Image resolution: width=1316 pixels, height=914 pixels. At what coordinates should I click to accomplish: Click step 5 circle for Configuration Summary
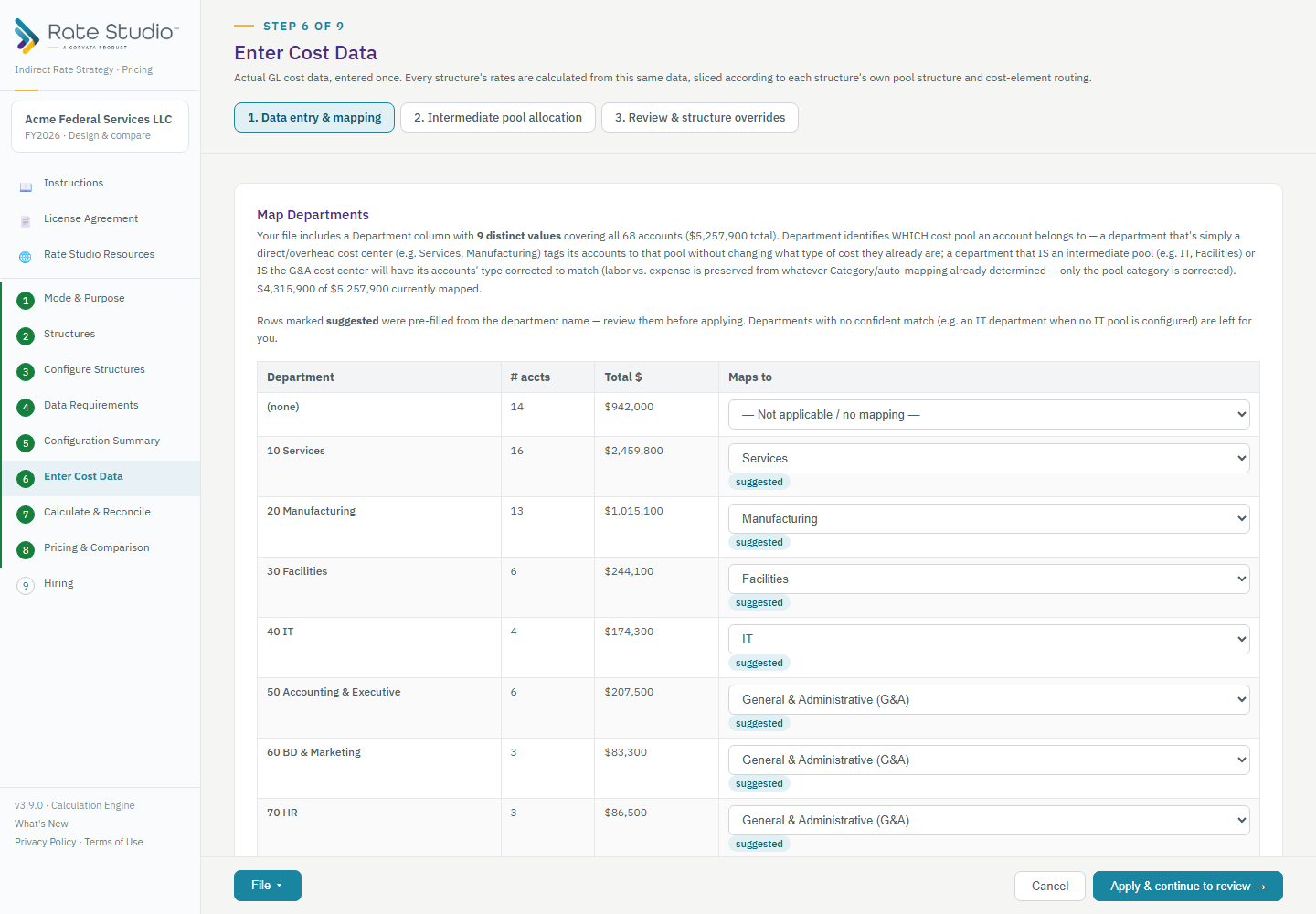point(26,442)
